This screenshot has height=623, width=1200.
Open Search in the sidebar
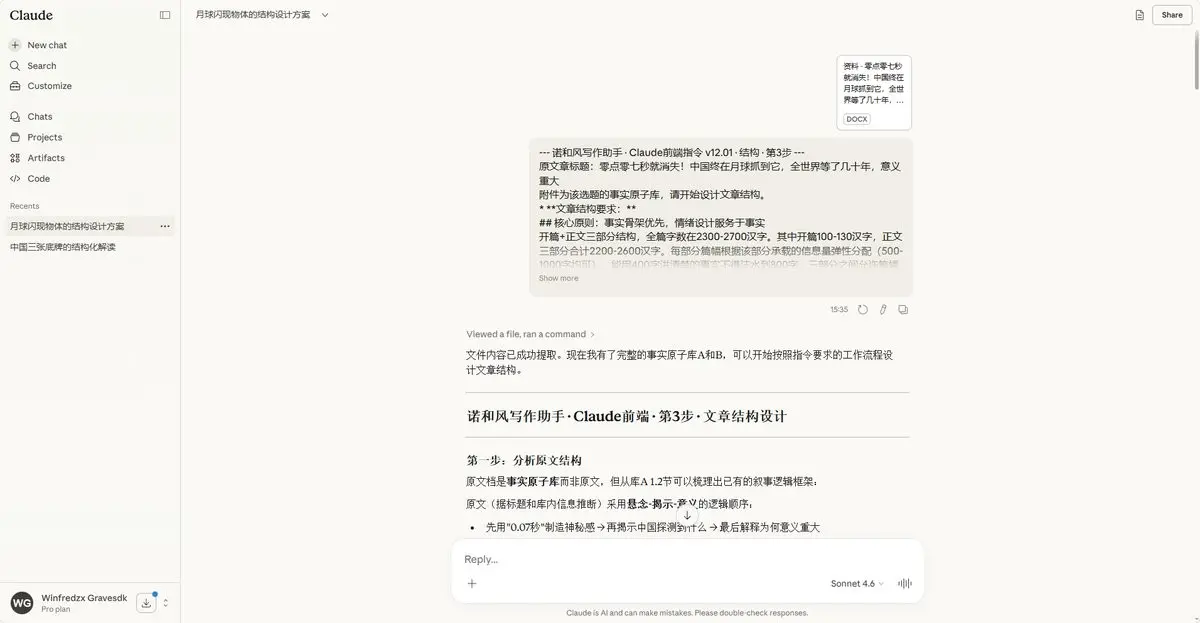coord(42,66)
